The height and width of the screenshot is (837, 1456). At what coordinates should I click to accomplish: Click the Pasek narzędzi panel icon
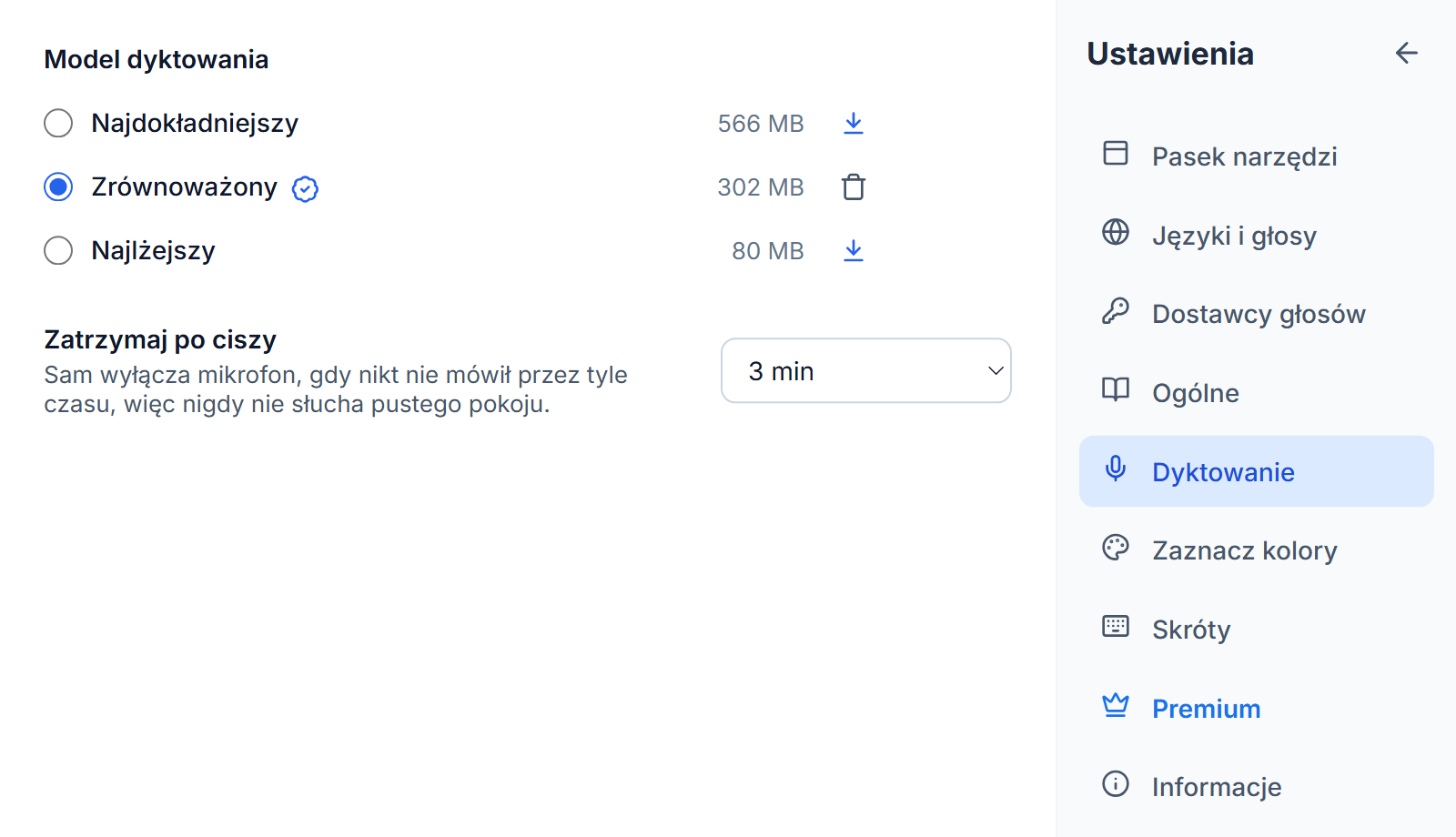coord(1116,153)
